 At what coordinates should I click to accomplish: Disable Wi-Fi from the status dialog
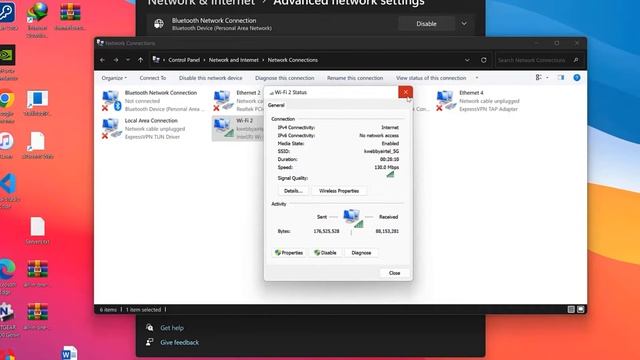[x=325, y=253]
